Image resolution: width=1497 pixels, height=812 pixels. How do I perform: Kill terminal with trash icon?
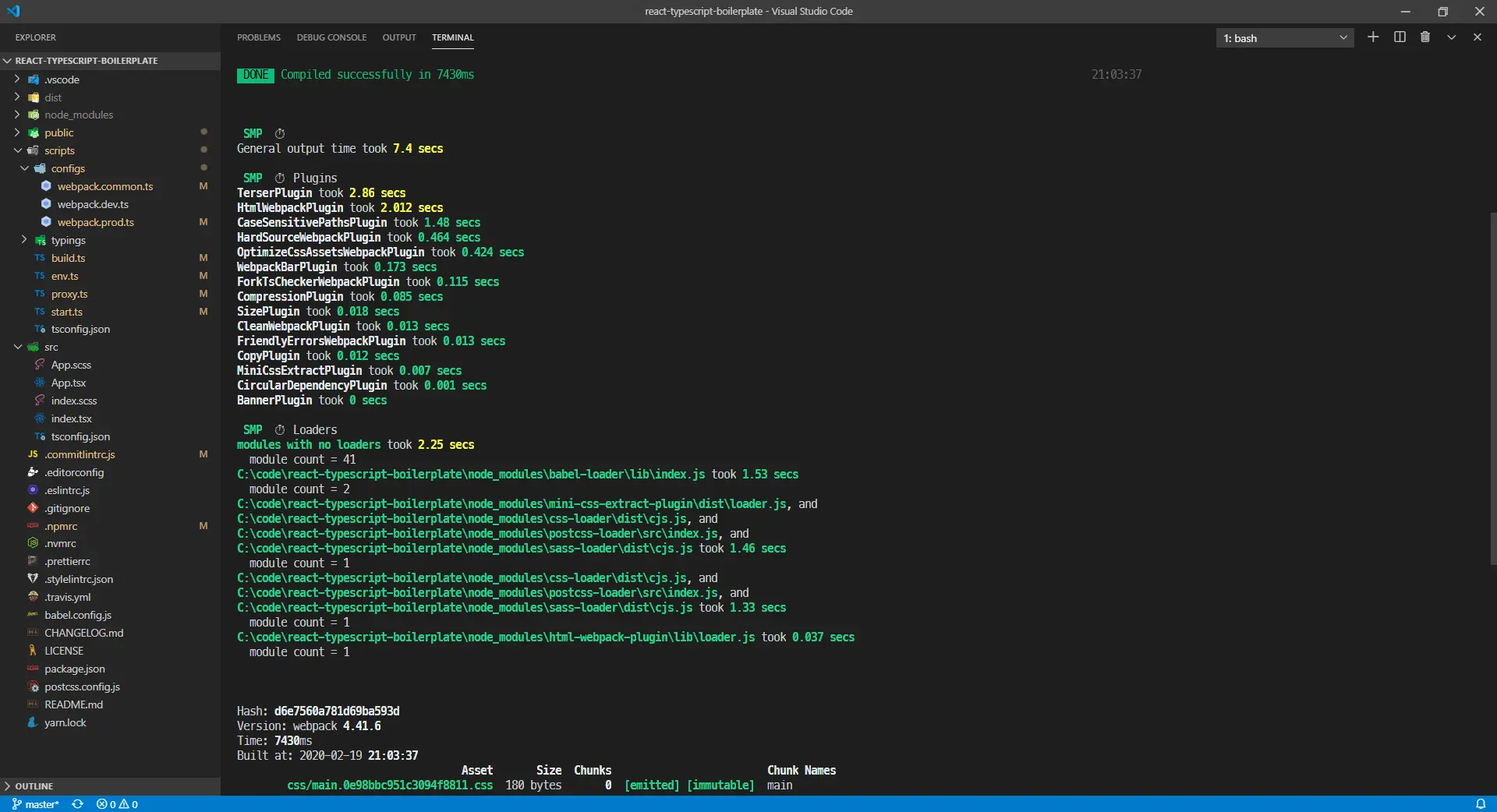pyautogui.click(x=1425, y=37)
